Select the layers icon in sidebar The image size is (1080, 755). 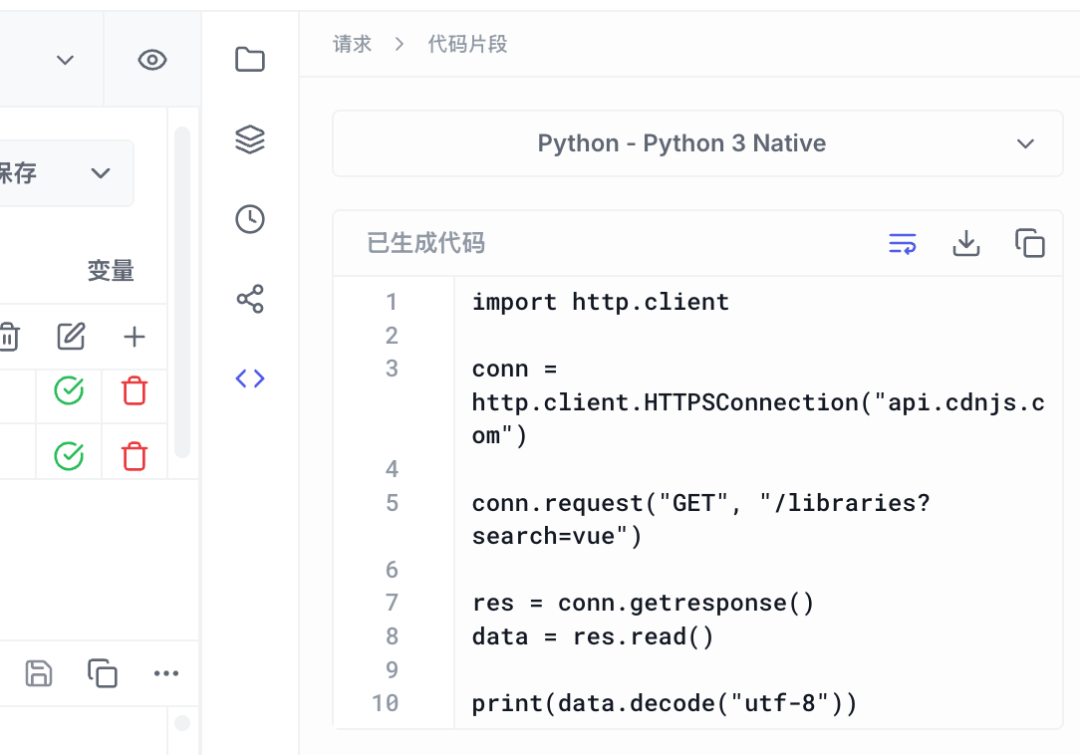250,139
